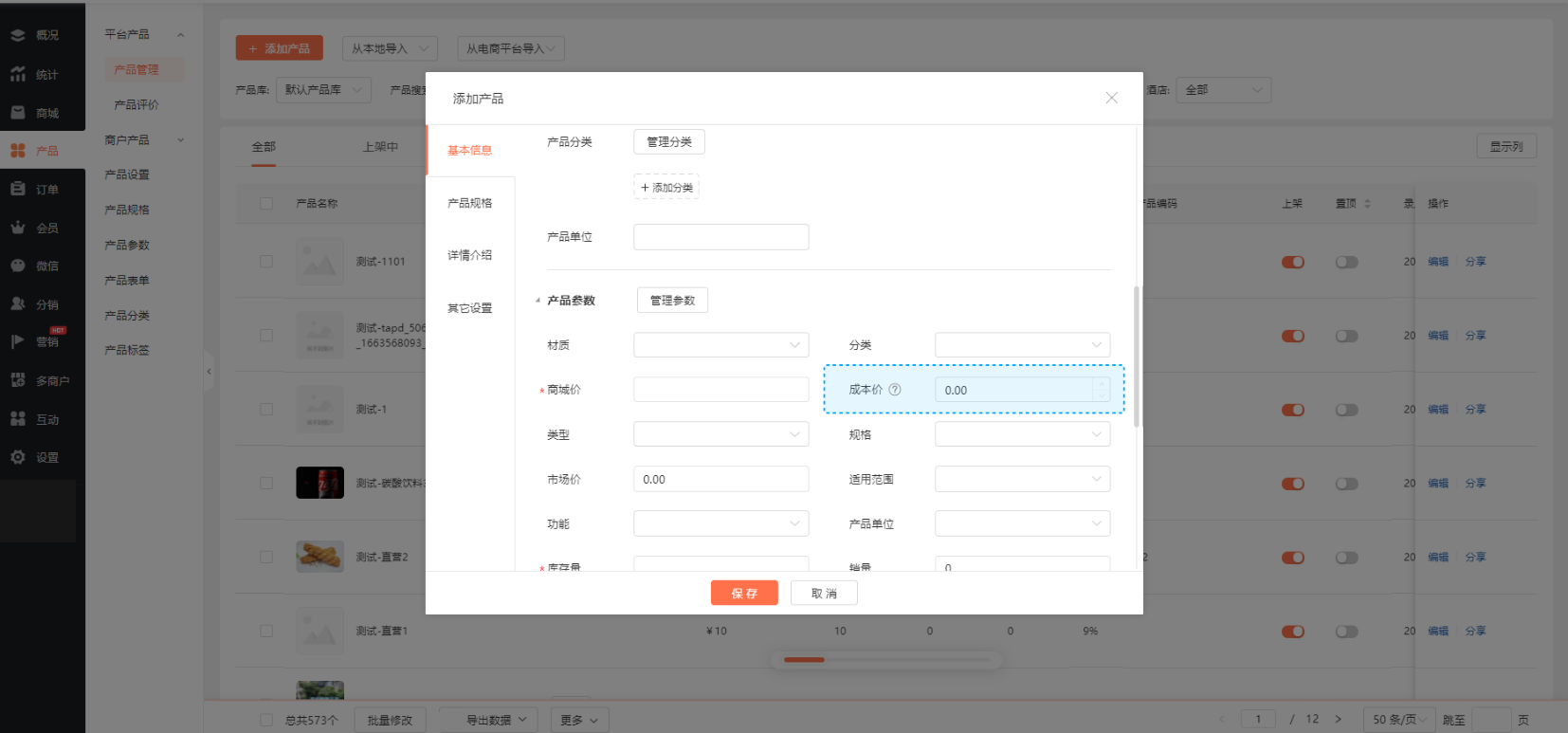Select the 产品 product sidebar icon
This screenshot has width=1568, height=733.
tap(18, 151)
